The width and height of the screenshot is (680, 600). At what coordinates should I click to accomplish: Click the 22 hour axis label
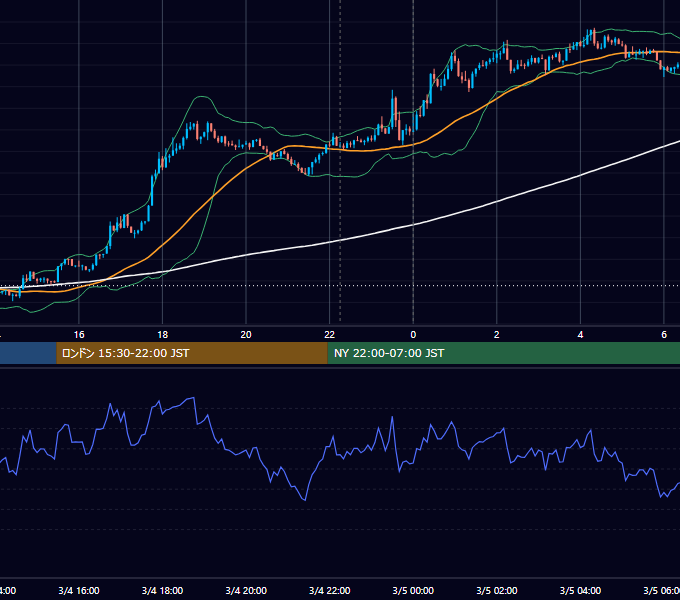pyautogui.click(x=330, y=335)
